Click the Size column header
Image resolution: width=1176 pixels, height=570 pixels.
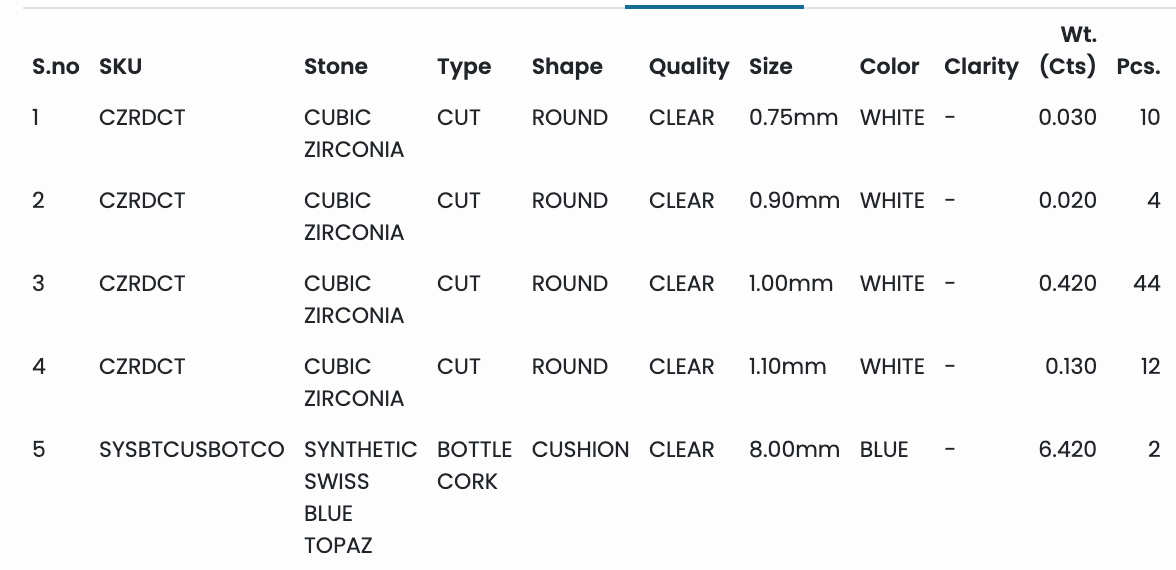pos(770,67)
